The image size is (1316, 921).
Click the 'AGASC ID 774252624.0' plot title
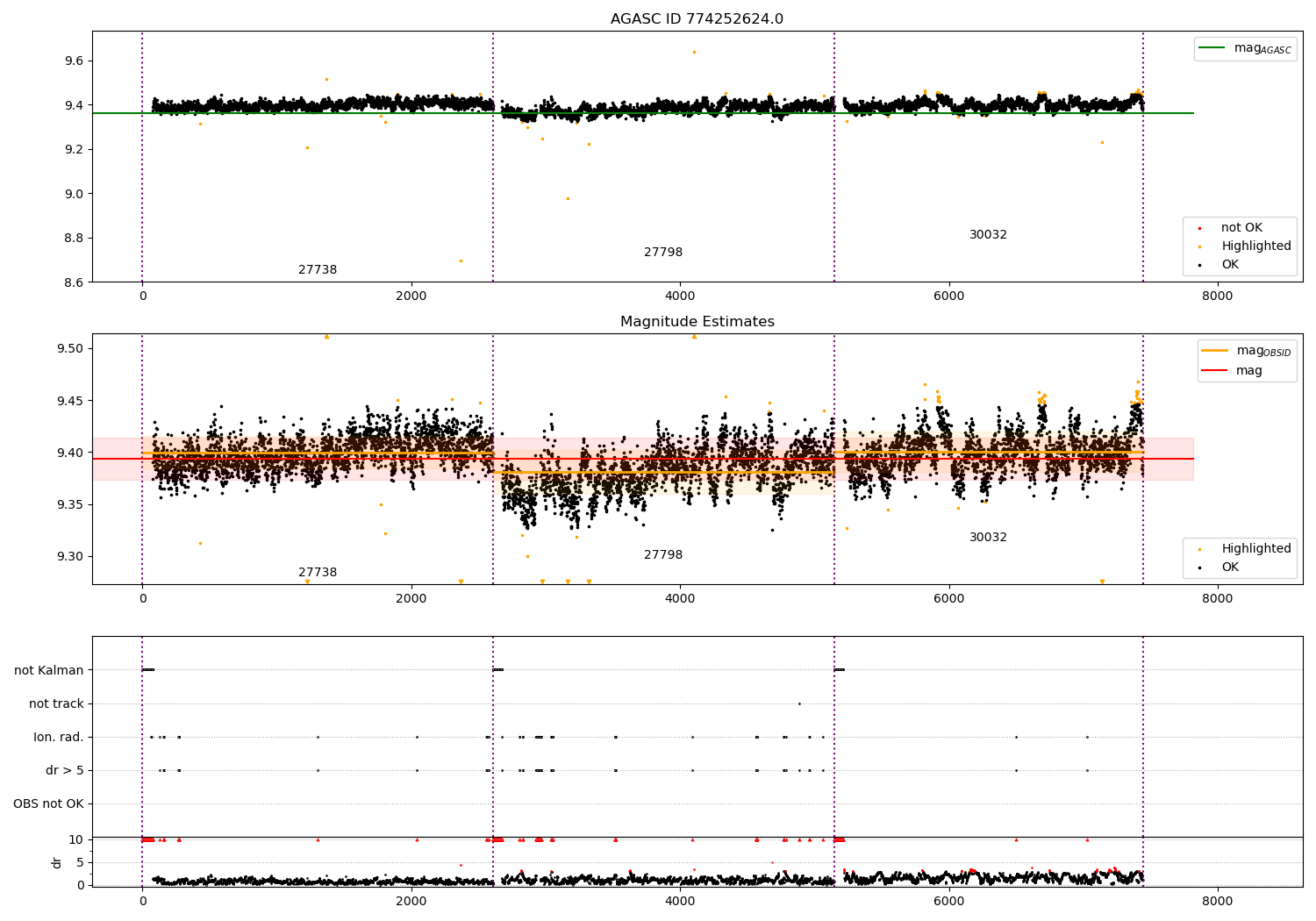[x=697, y=19]
